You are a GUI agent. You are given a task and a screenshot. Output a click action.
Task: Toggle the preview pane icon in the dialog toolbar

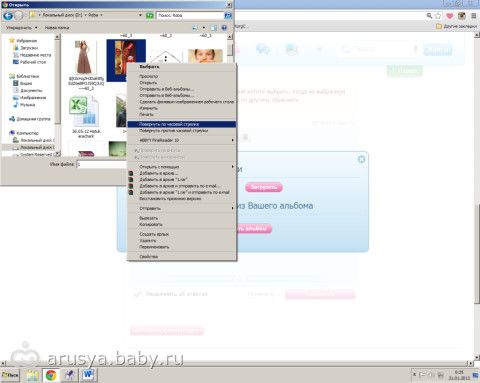(214, 28)
